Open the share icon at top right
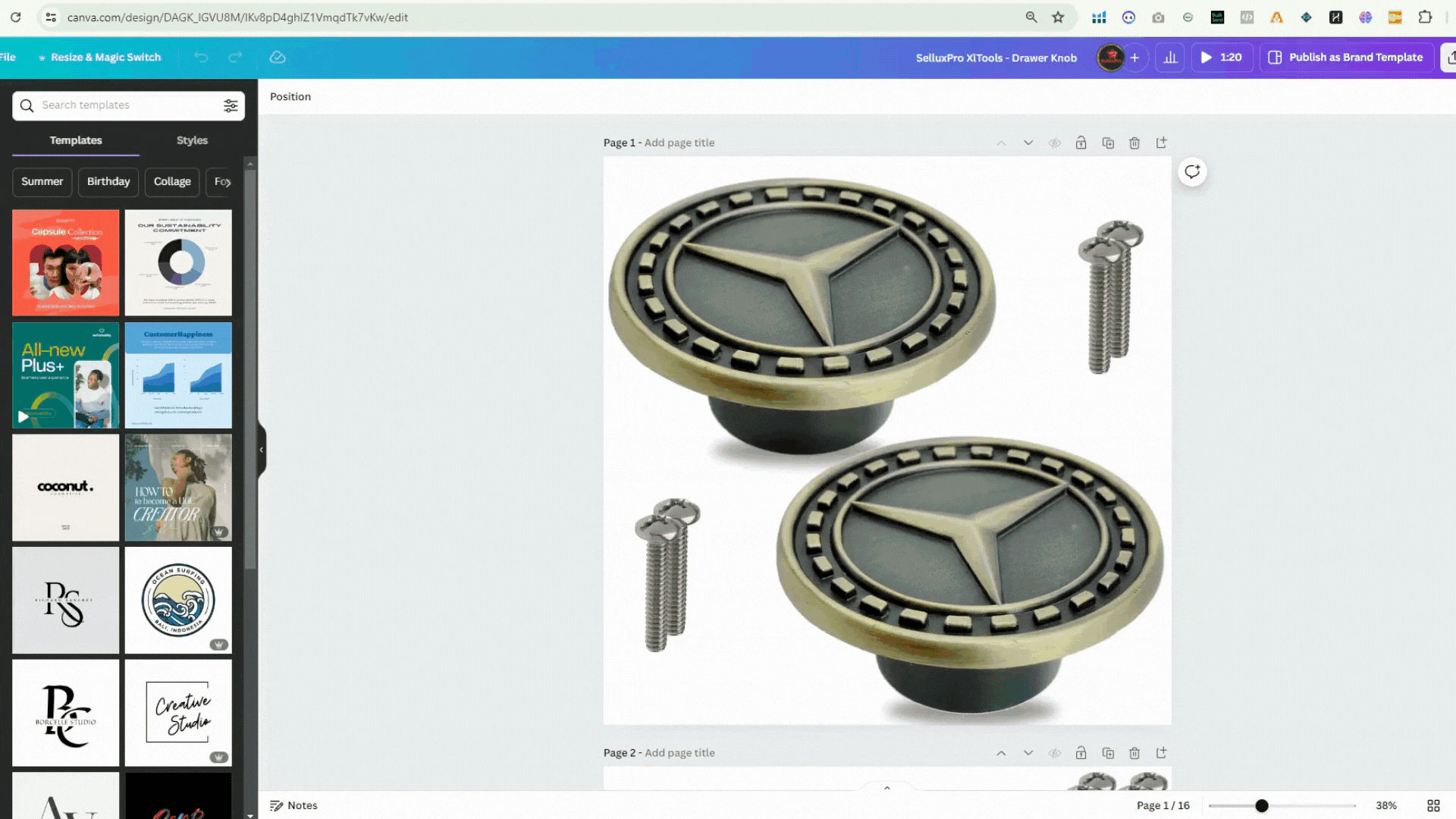 point(1450,57)
